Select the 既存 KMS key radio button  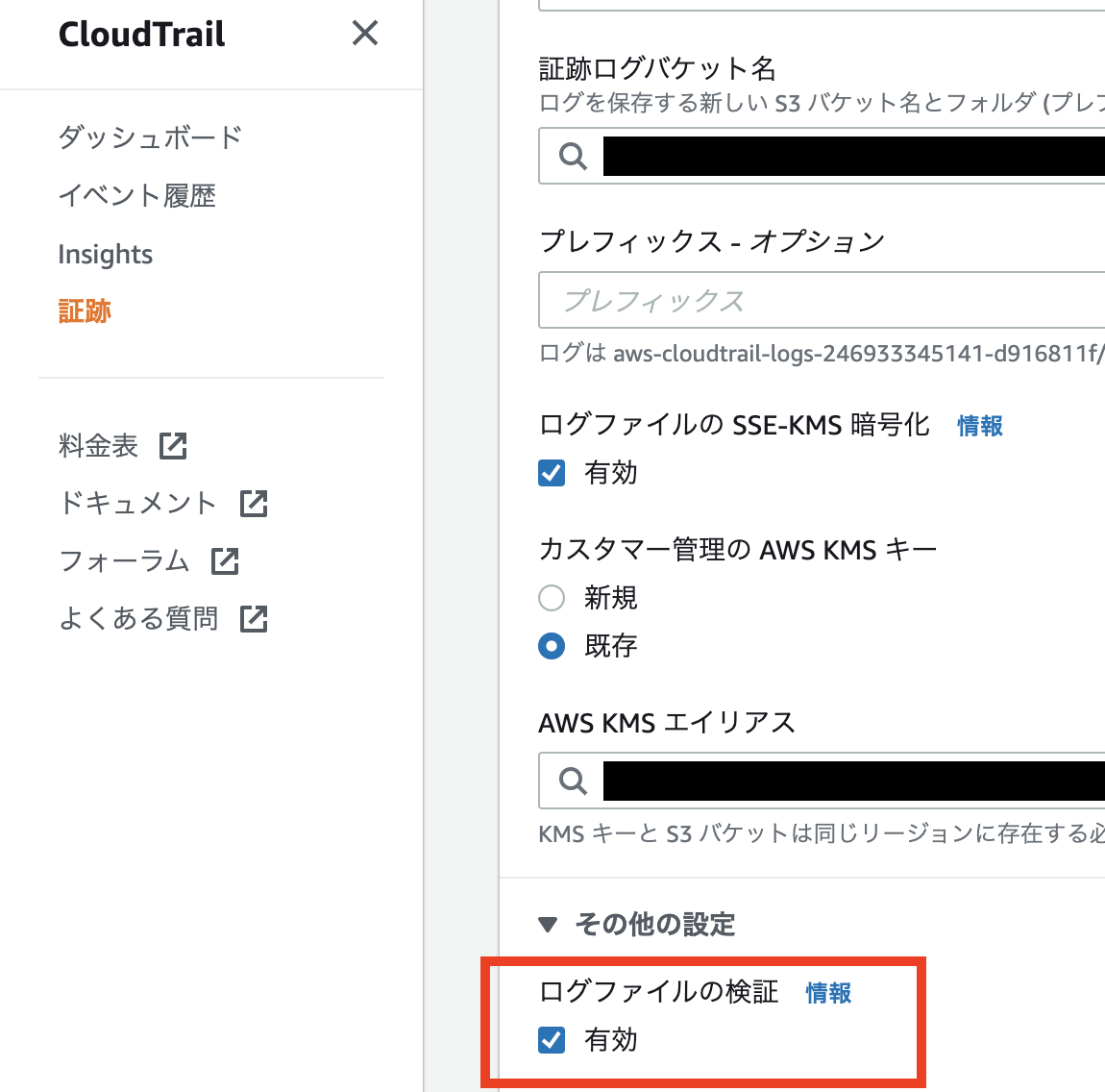point(552,646)
